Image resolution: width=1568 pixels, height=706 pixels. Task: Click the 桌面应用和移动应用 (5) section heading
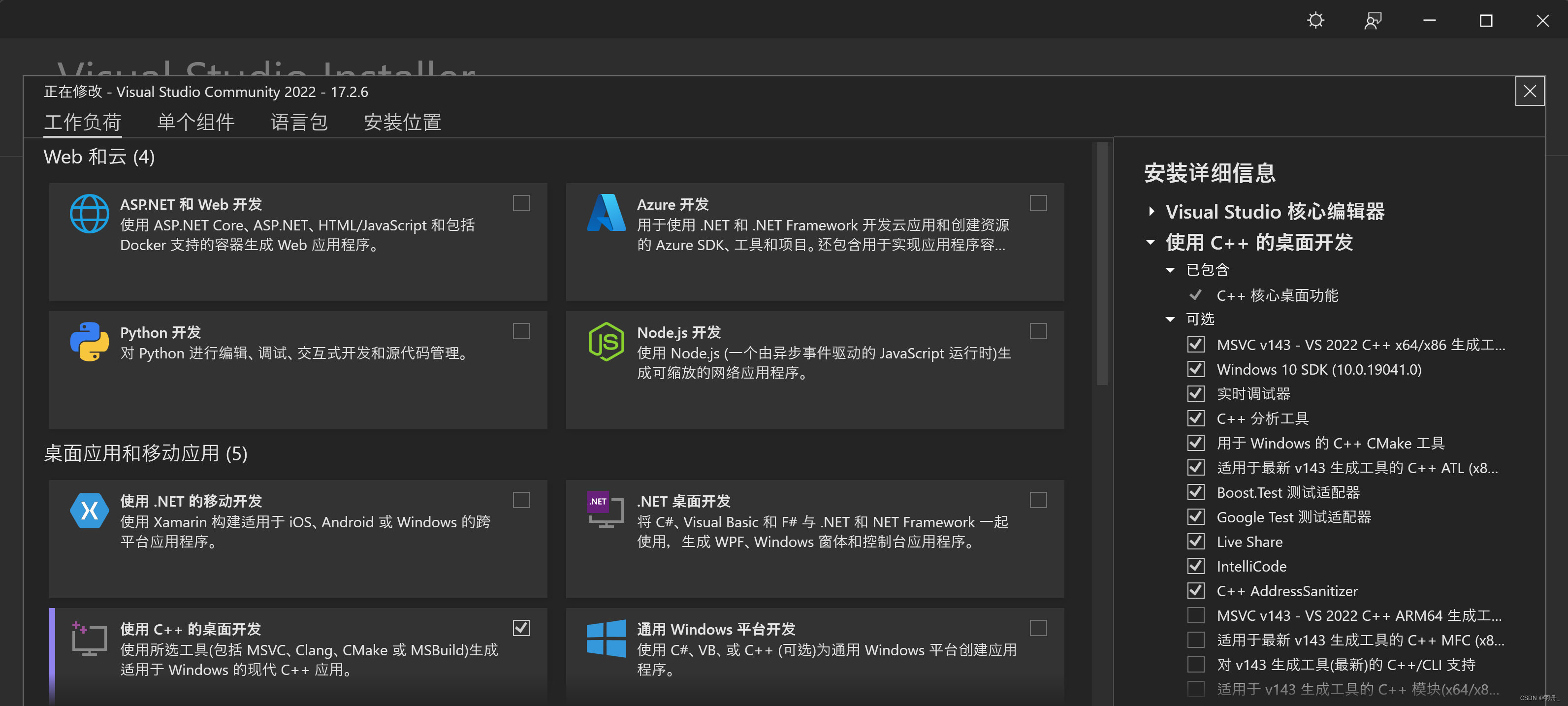point(146,453)
